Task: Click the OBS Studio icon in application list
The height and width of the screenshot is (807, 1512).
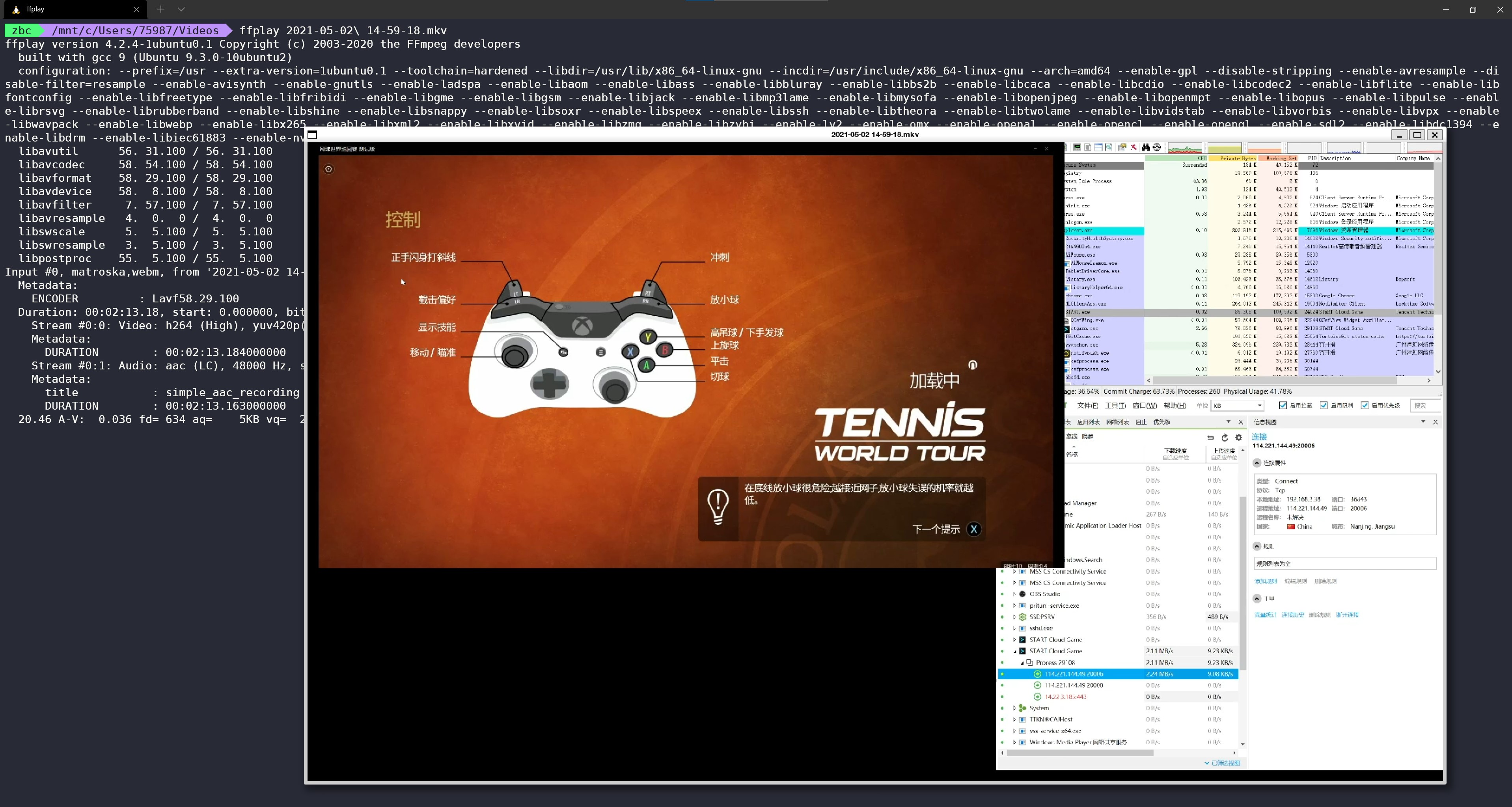Action: [x=1022, y=594]
